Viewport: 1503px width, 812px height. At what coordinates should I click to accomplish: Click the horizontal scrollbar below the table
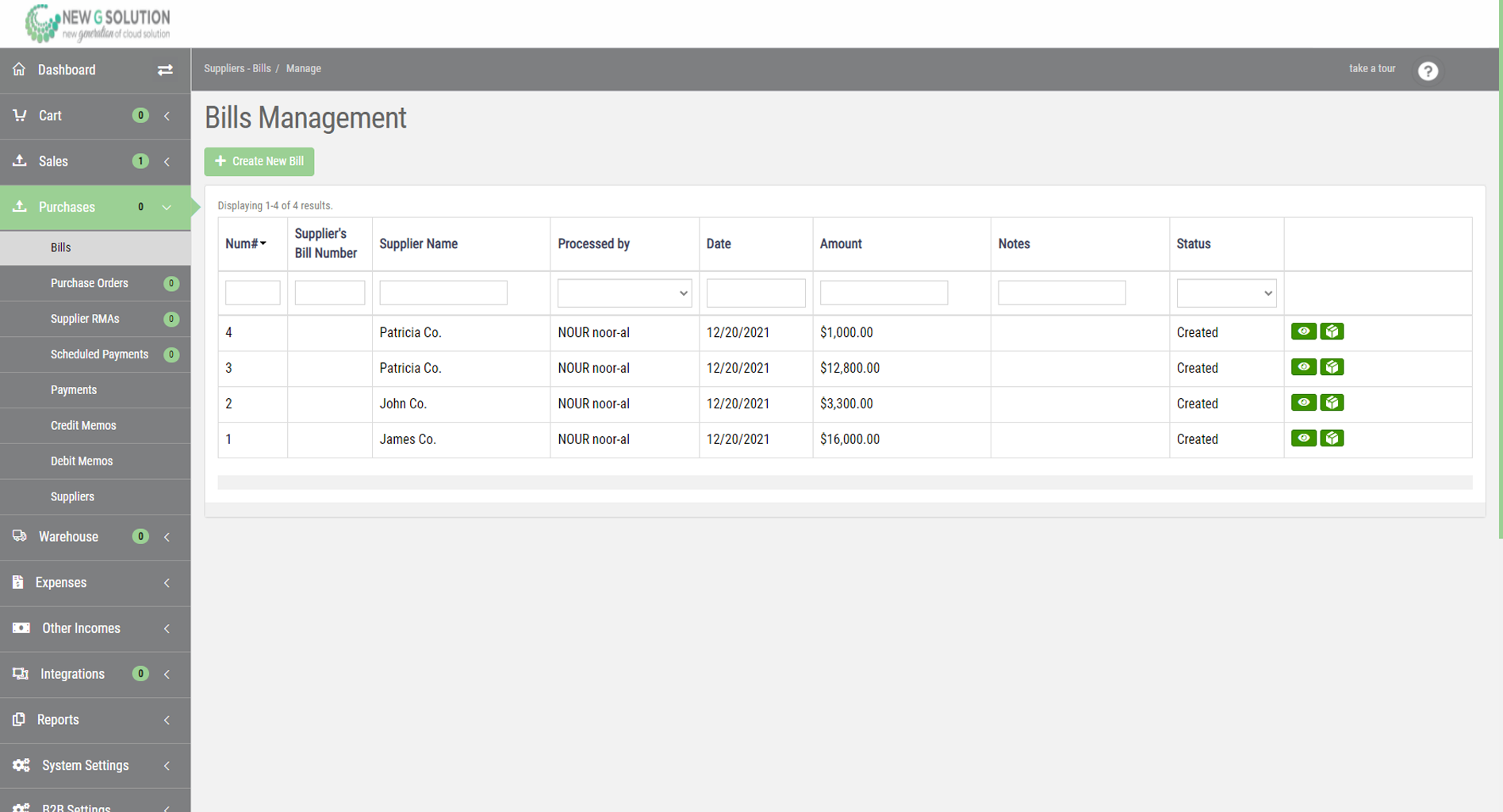pyautogui.click(x=845, y=482)
